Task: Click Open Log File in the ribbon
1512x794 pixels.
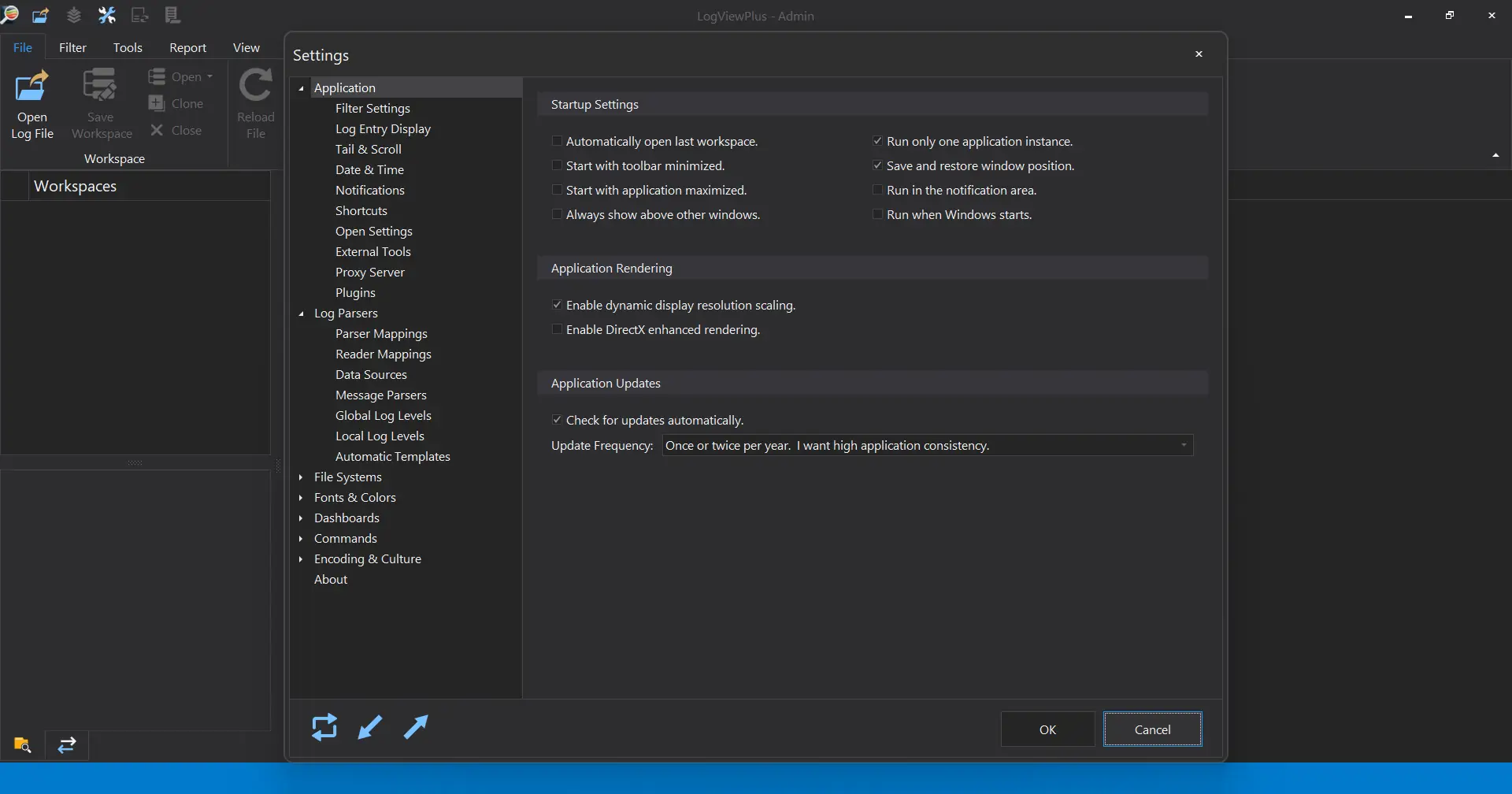Action: (32, 106)
